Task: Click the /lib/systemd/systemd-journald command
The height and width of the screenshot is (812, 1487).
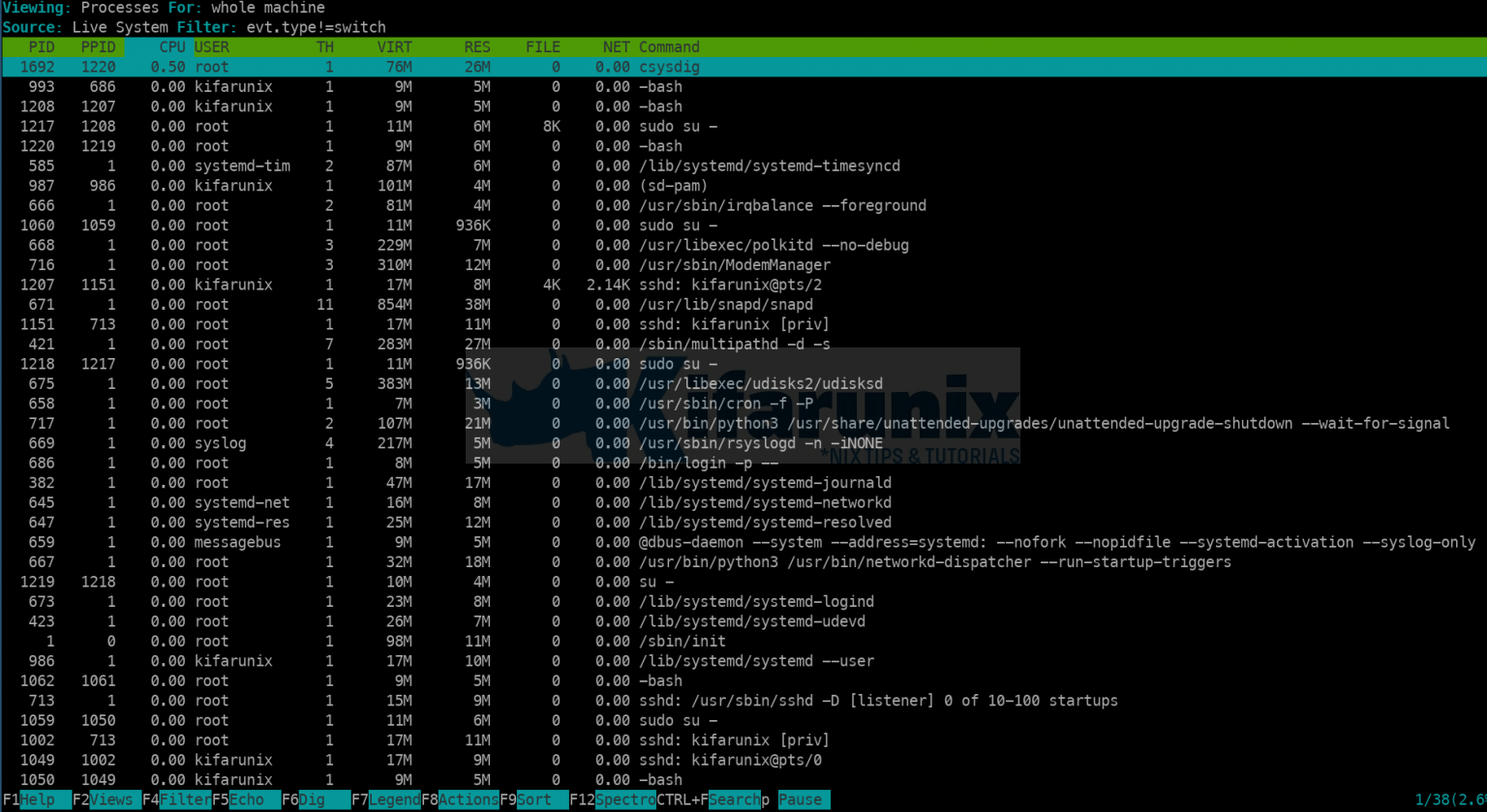Action: [765, 483]
